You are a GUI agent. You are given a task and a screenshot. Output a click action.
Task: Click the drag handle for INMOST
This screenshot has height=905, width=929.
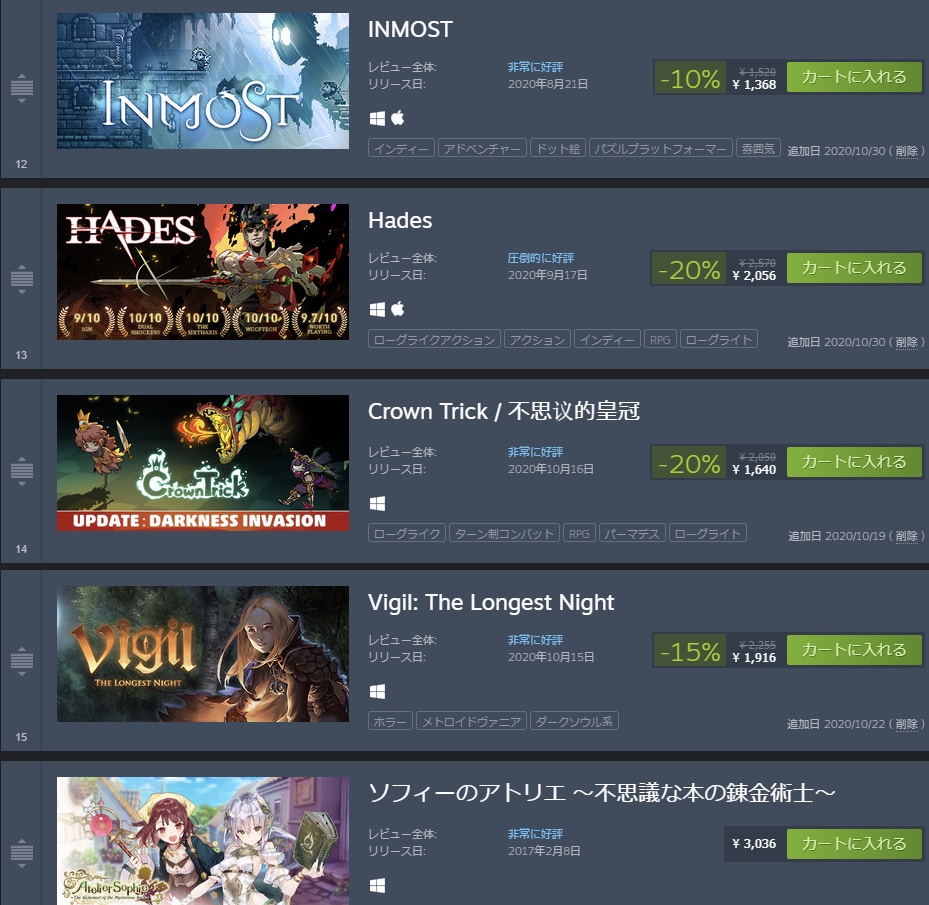click(x=22, y=88)
